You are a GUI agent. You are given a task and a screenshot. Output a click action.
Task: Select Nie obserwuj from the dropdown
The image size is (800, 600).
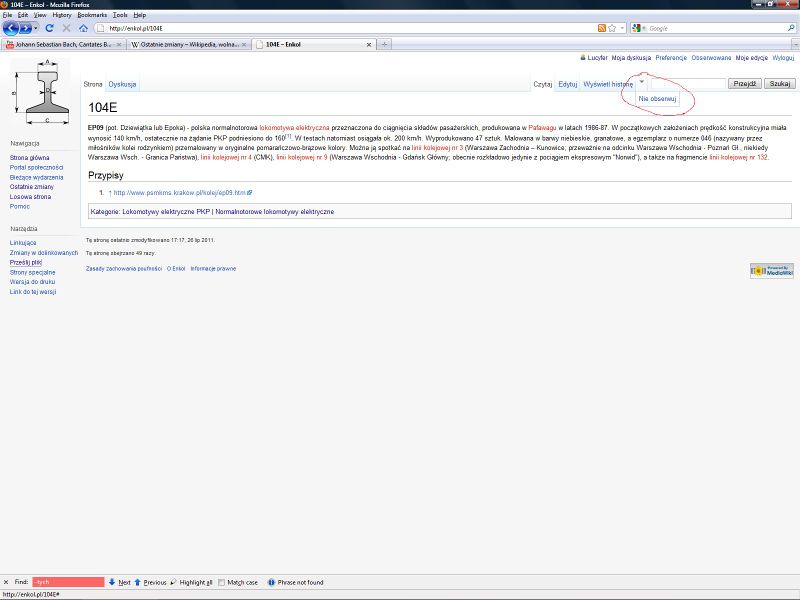point(658,100)
